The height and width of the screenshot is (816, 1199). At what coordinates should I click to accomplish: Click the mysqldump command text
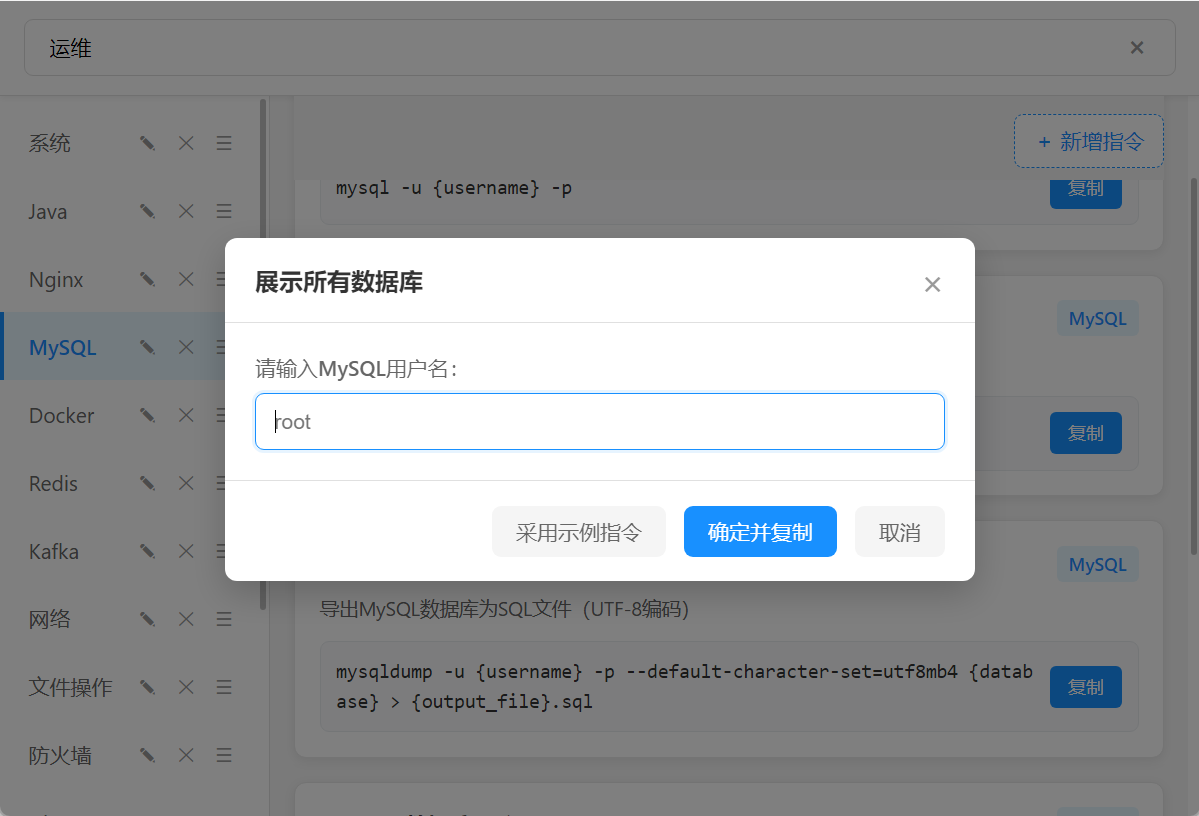pyautogui.click(x=684, y=687)
